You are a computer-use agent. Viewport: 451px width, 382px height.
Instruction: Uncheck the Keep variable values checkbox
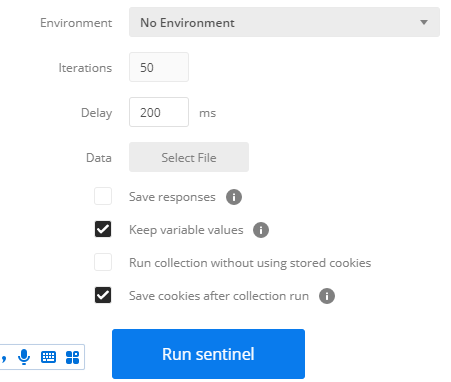click(103, 229)
